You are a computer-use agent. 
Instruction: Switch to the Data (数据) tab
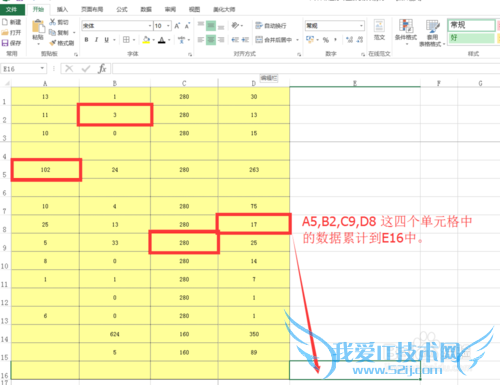(x=146, y=9)
